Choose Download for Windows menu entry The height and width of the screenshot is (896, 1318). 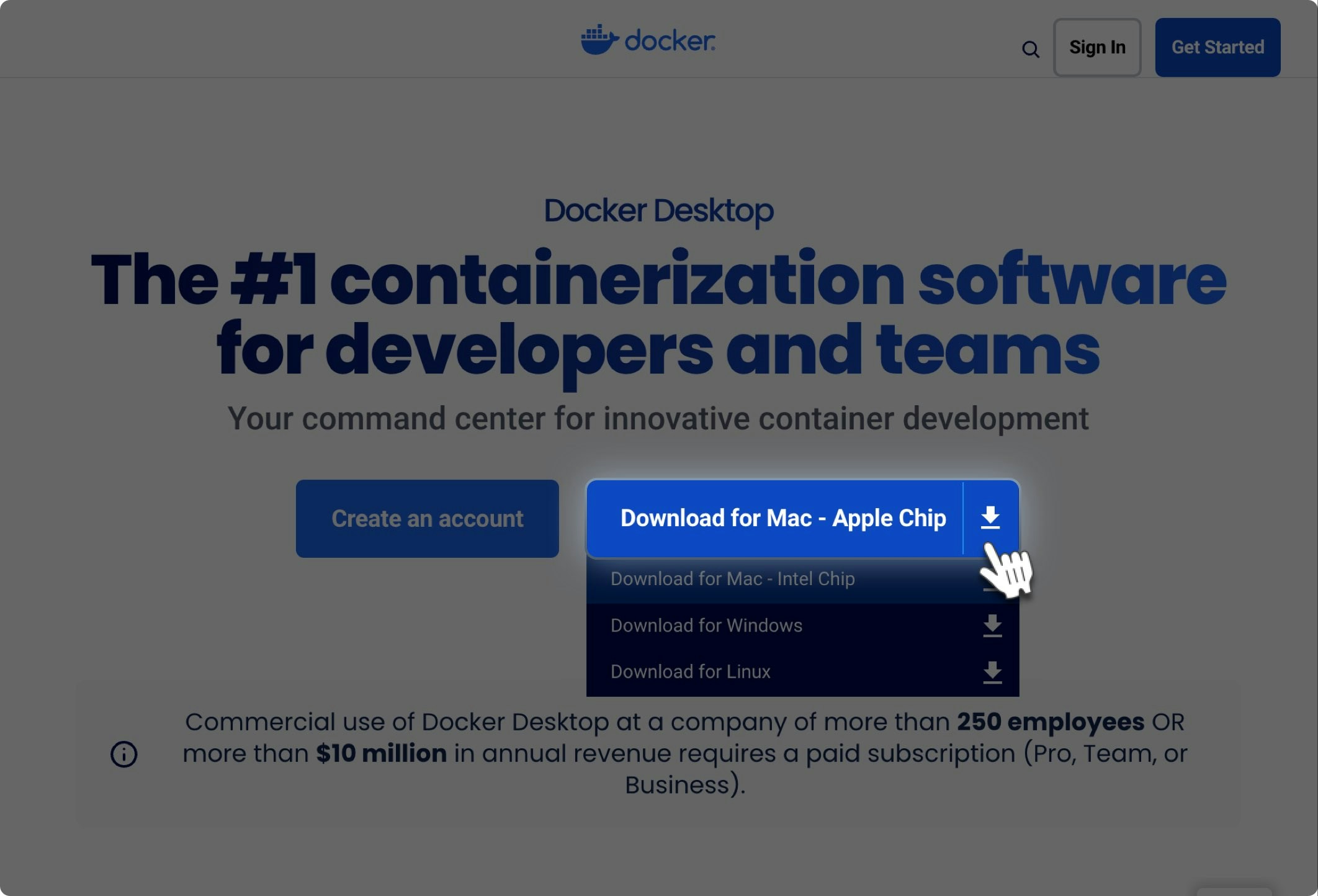(706, 625)
